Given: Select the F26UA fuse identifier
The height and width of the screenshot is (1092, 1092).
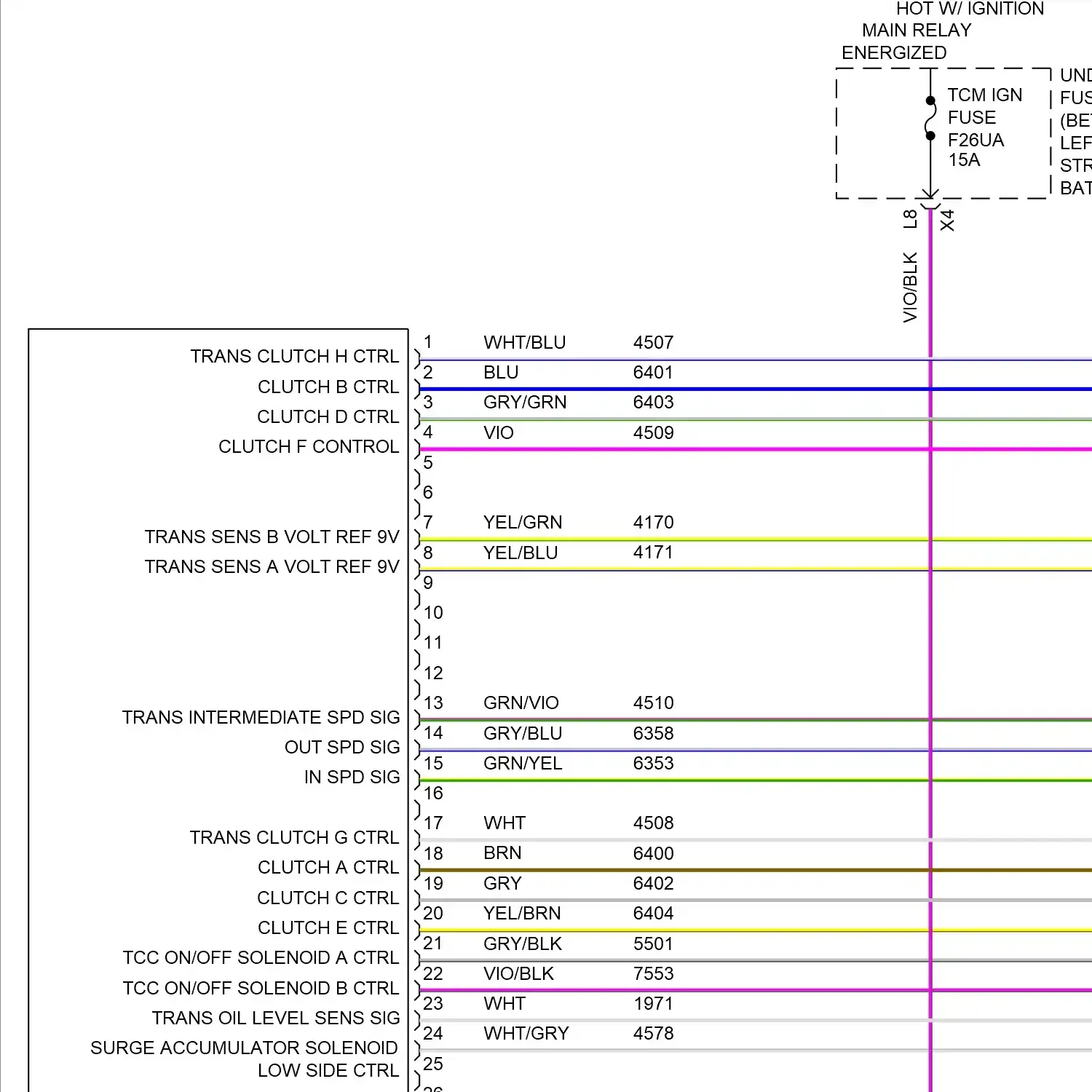Looking at the screenshot, I should coord(976,140).
